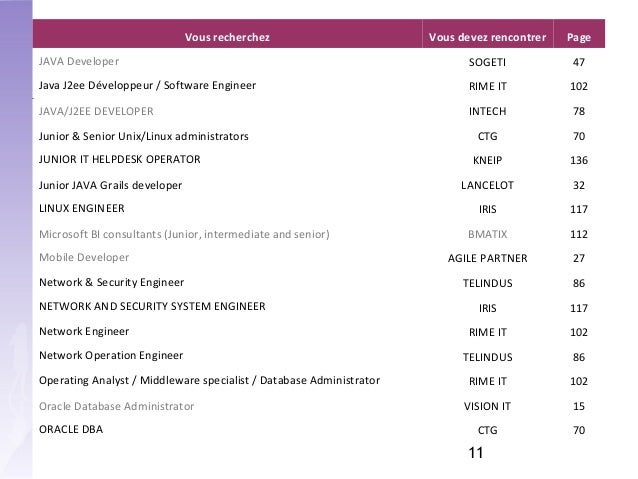Click Junior & Senior Unix/Linux administrators entry
Image resolution: width=638 pixels, height=479 pixels.
[x=144, y=135]
